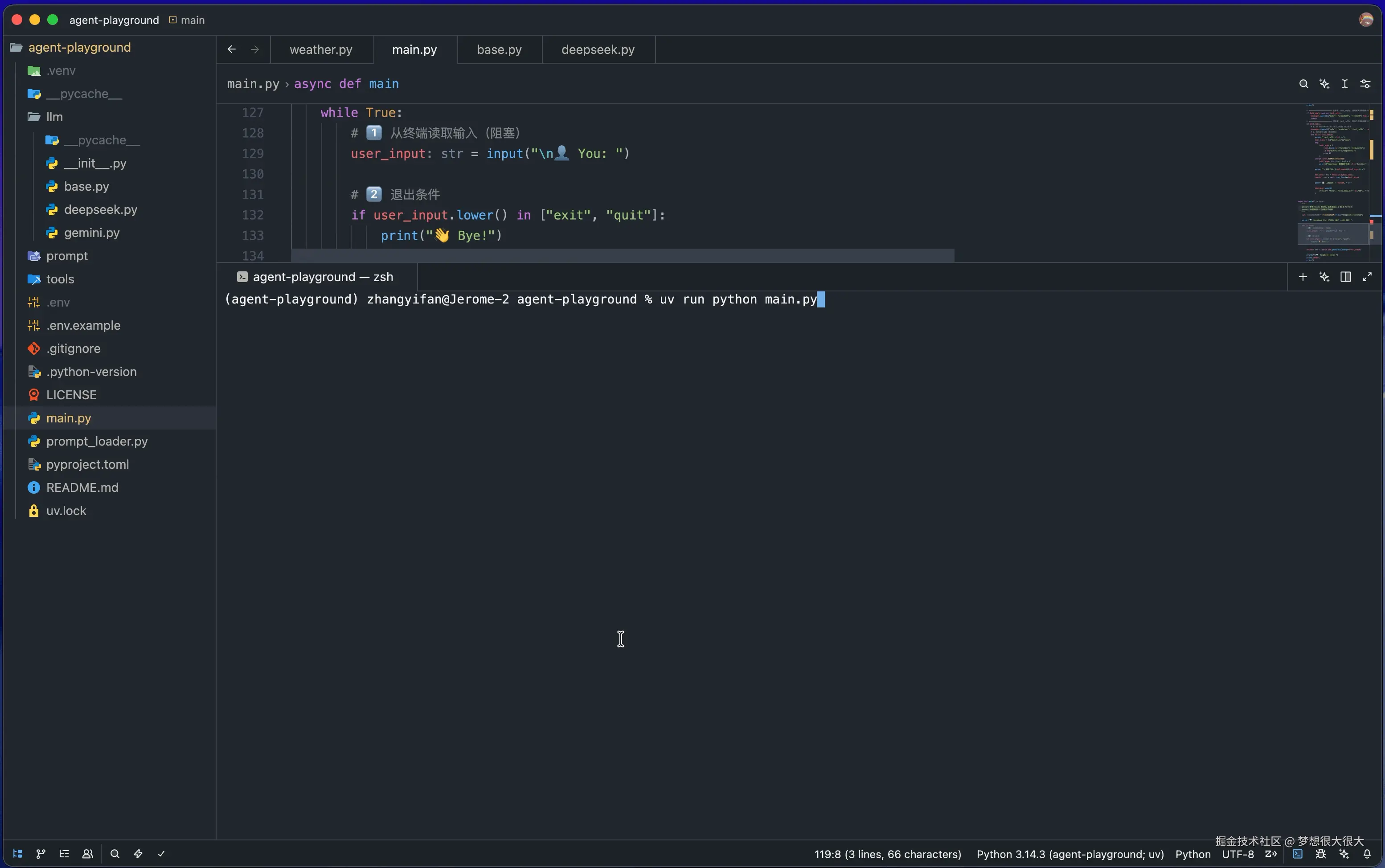The width and height of the screenshot is (1385, 868).
Task: Switch to the deepseek.py tab
Action: (598, 49)
